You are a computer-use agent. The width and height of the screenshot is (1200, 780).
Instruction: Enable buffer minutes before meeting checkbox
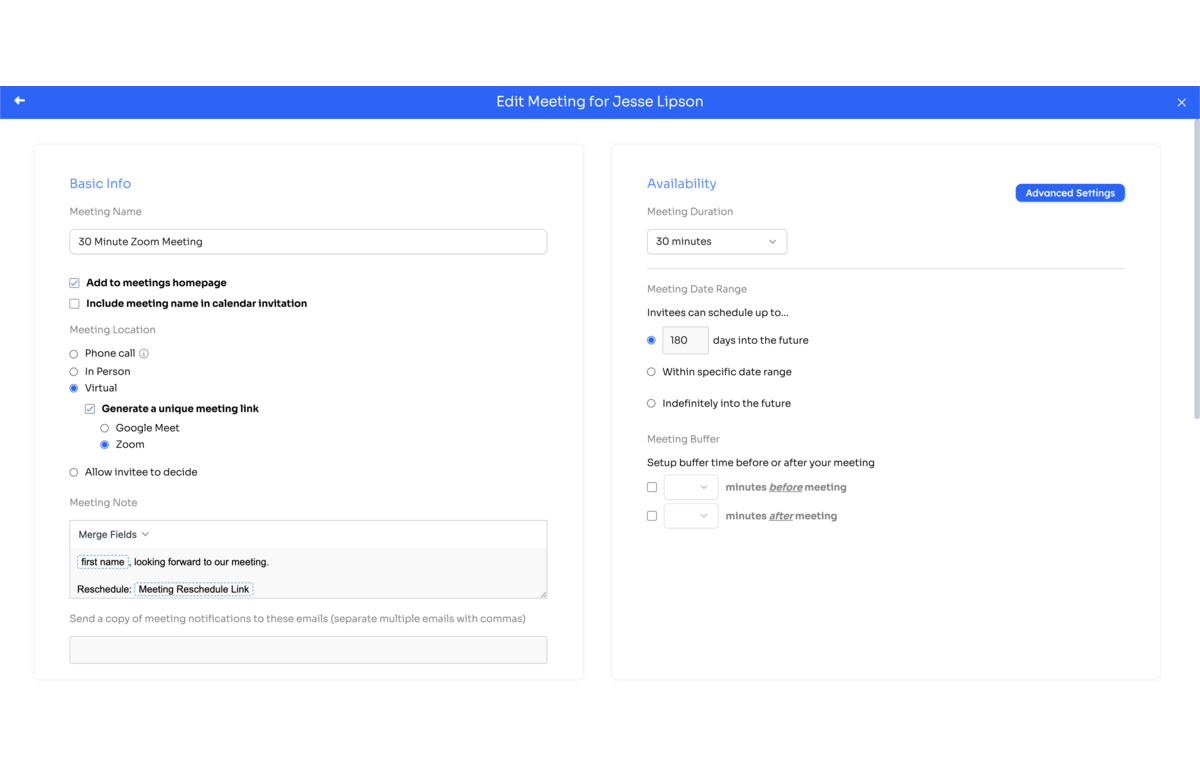(x=652, y=487)
